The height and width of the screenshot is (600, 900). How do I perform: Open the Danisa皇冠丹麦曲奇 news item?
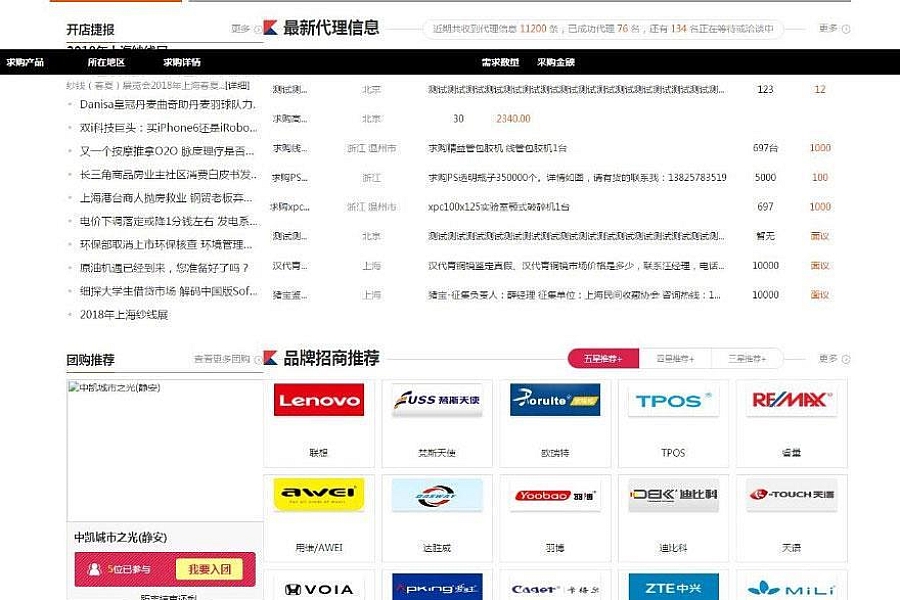tap(168, 104)
